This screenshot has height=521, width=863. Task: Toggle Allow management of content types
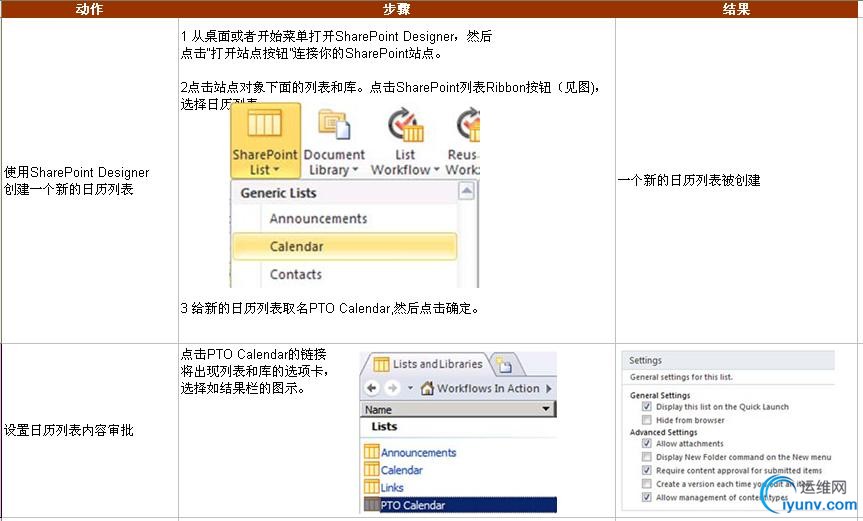point(647,497)
